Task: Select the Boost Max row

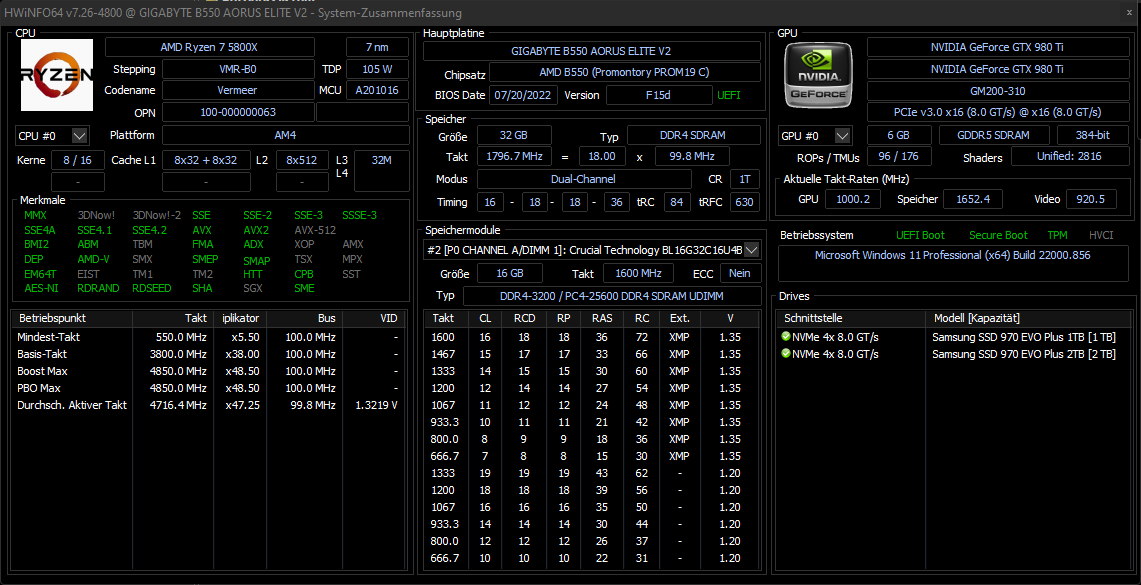Action: coord(208,371)
